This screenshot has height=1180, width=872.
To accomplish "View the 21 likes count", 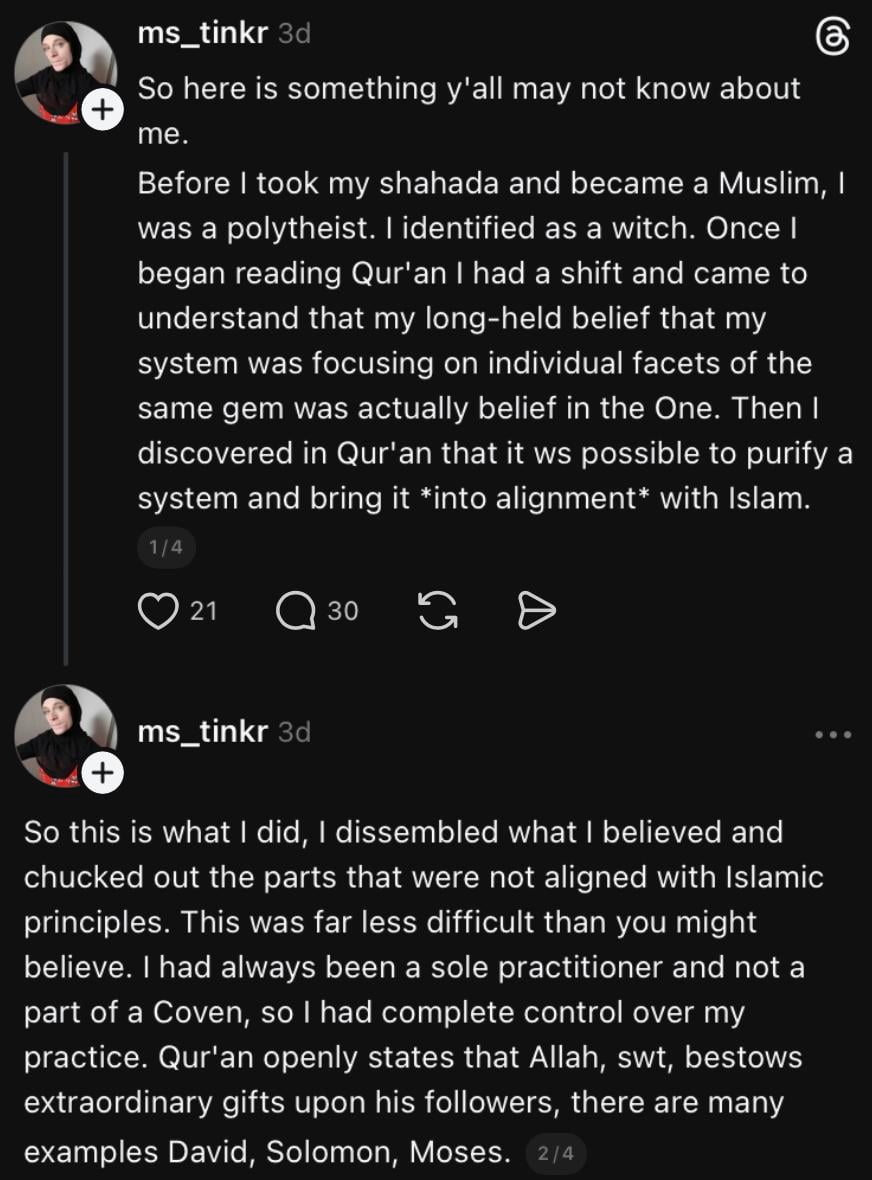I will (x=203, y=610).
